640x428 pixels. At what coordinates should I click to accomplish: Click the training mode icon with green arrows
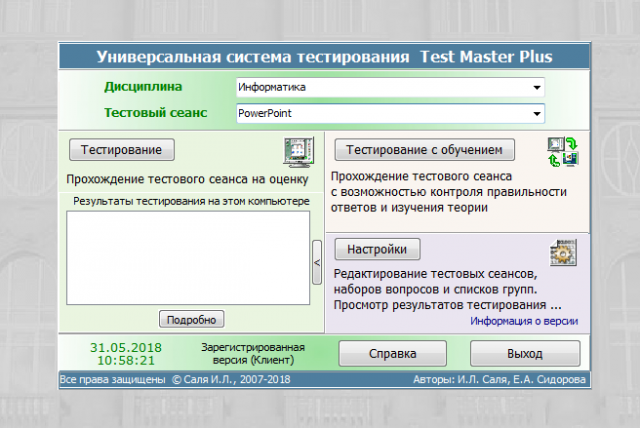pos(563,152)
